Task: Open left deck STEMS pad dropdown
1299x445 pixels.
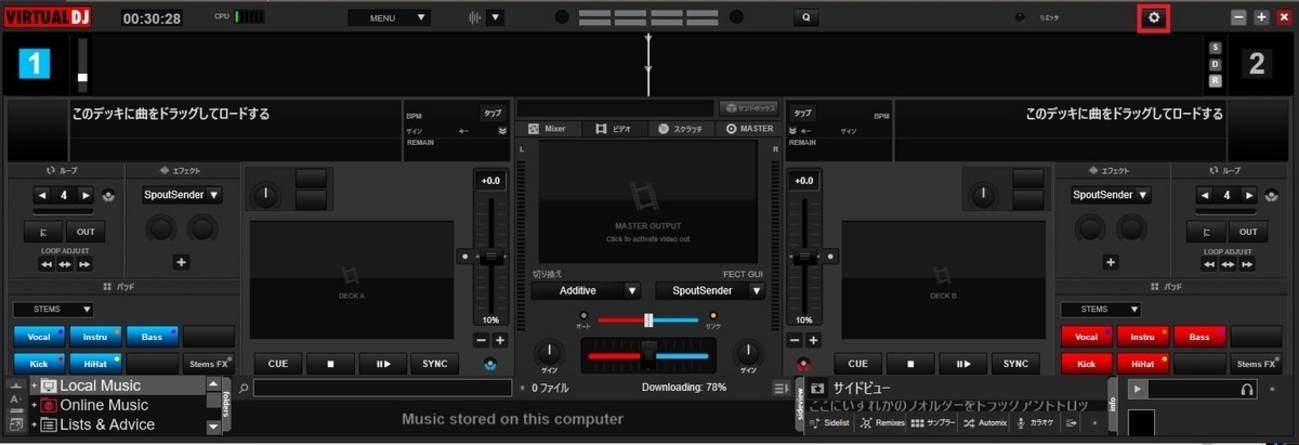Action: coord(53,310)
